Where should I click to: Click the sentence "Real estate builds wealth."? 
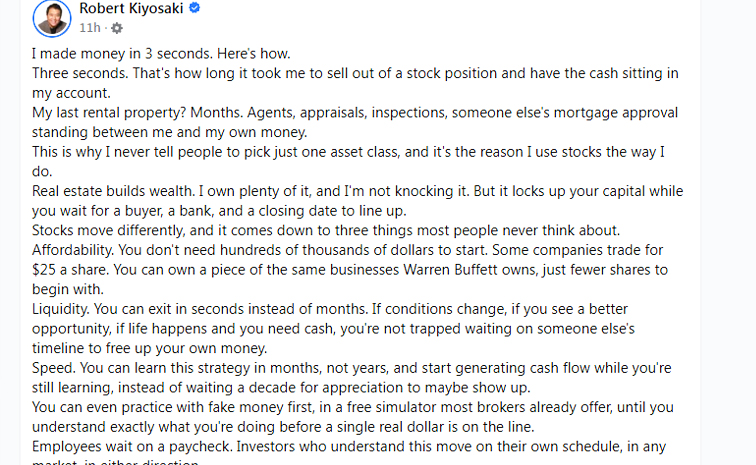pyautogui.click(x=113, y=191)
